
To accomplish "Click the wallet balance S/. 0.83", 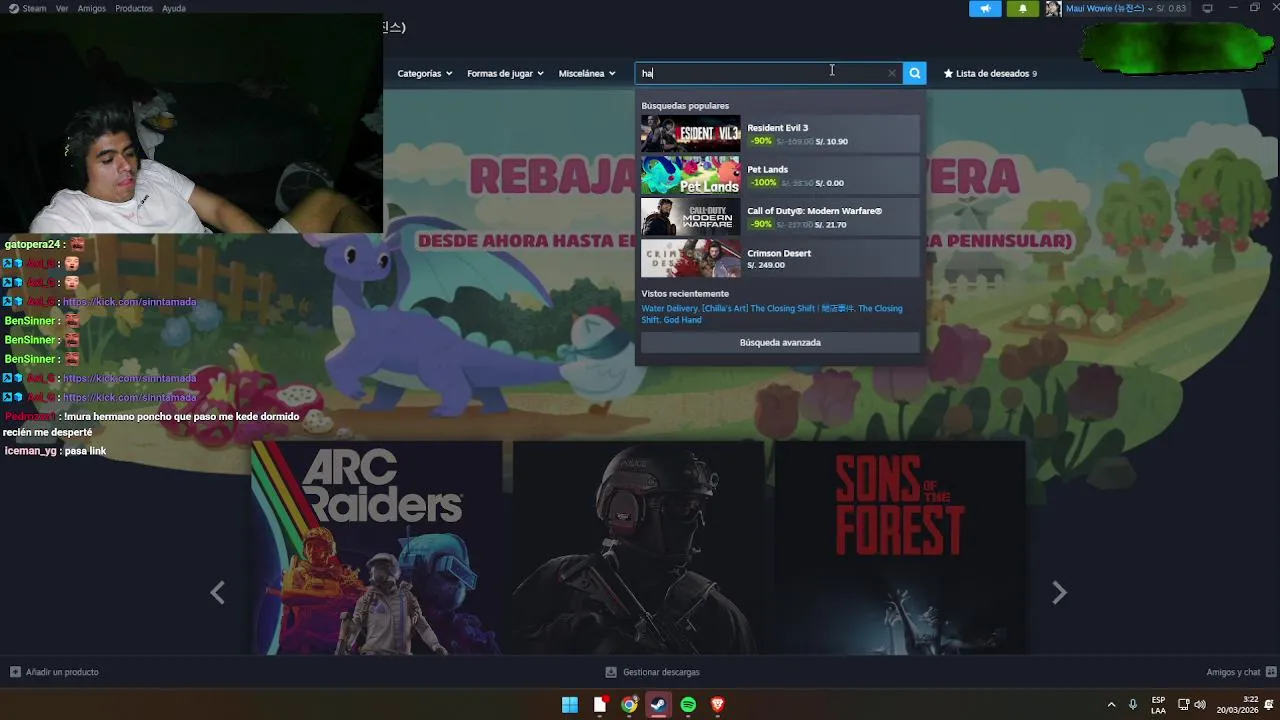I will pos(1171,8).
